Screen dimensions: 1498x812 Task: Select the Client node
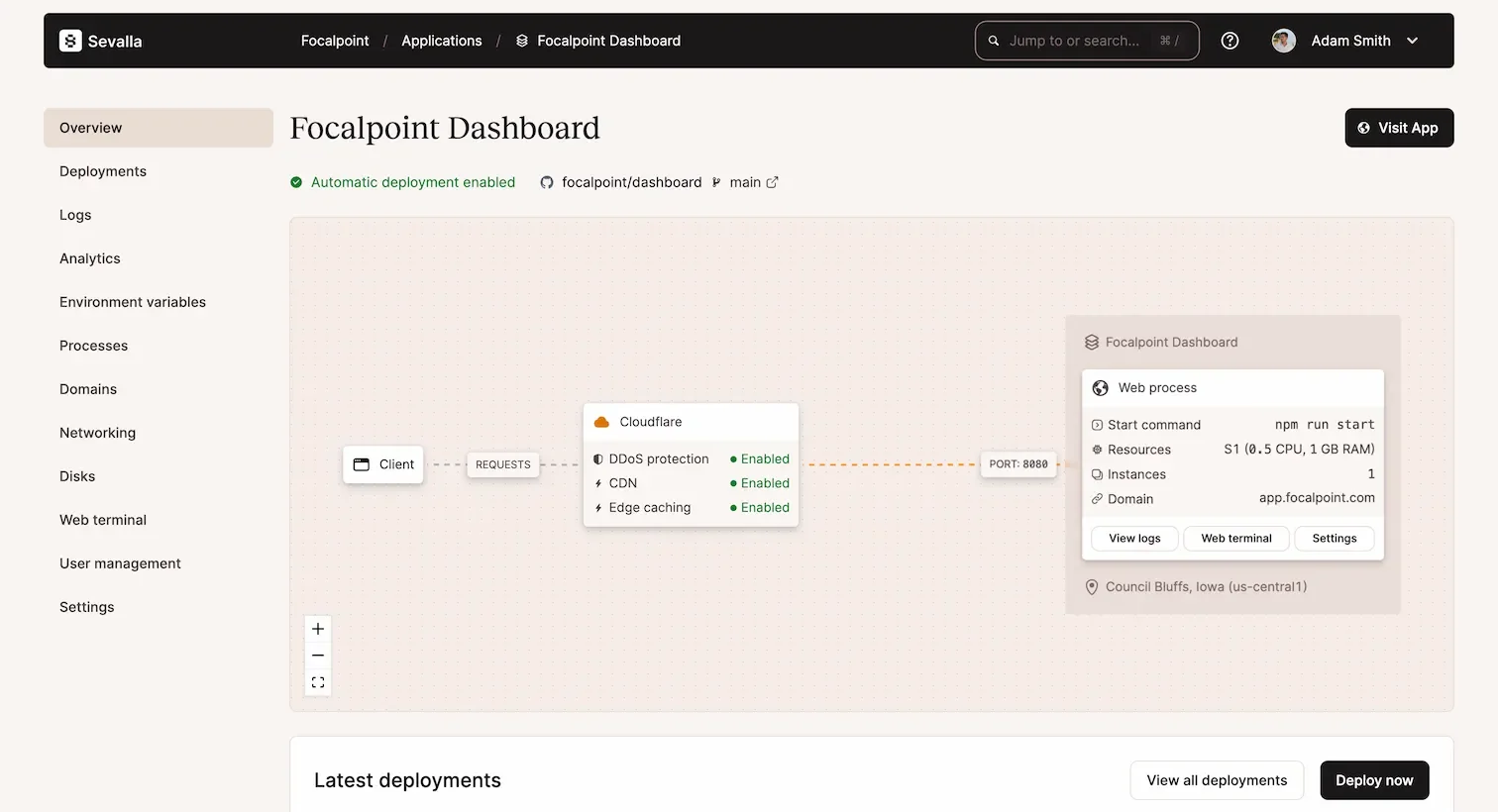(383, 464)
